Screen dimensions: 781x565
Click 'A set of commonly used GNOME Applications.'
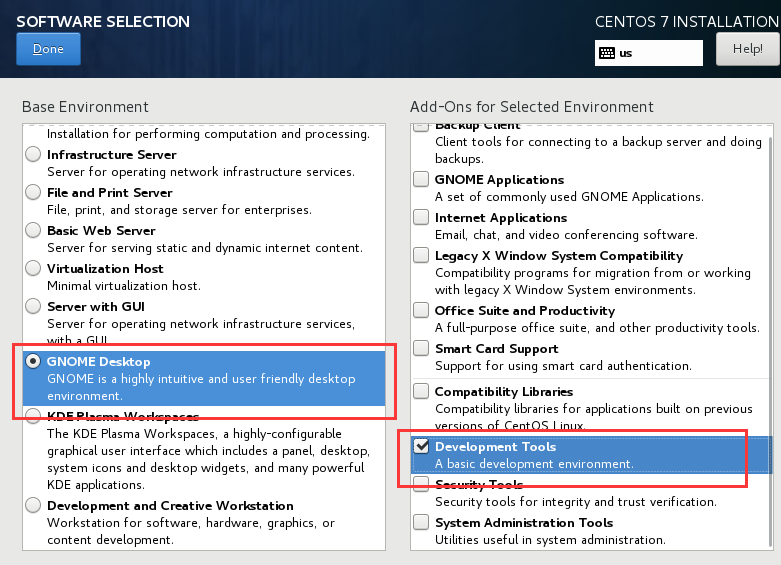(569, 197)
